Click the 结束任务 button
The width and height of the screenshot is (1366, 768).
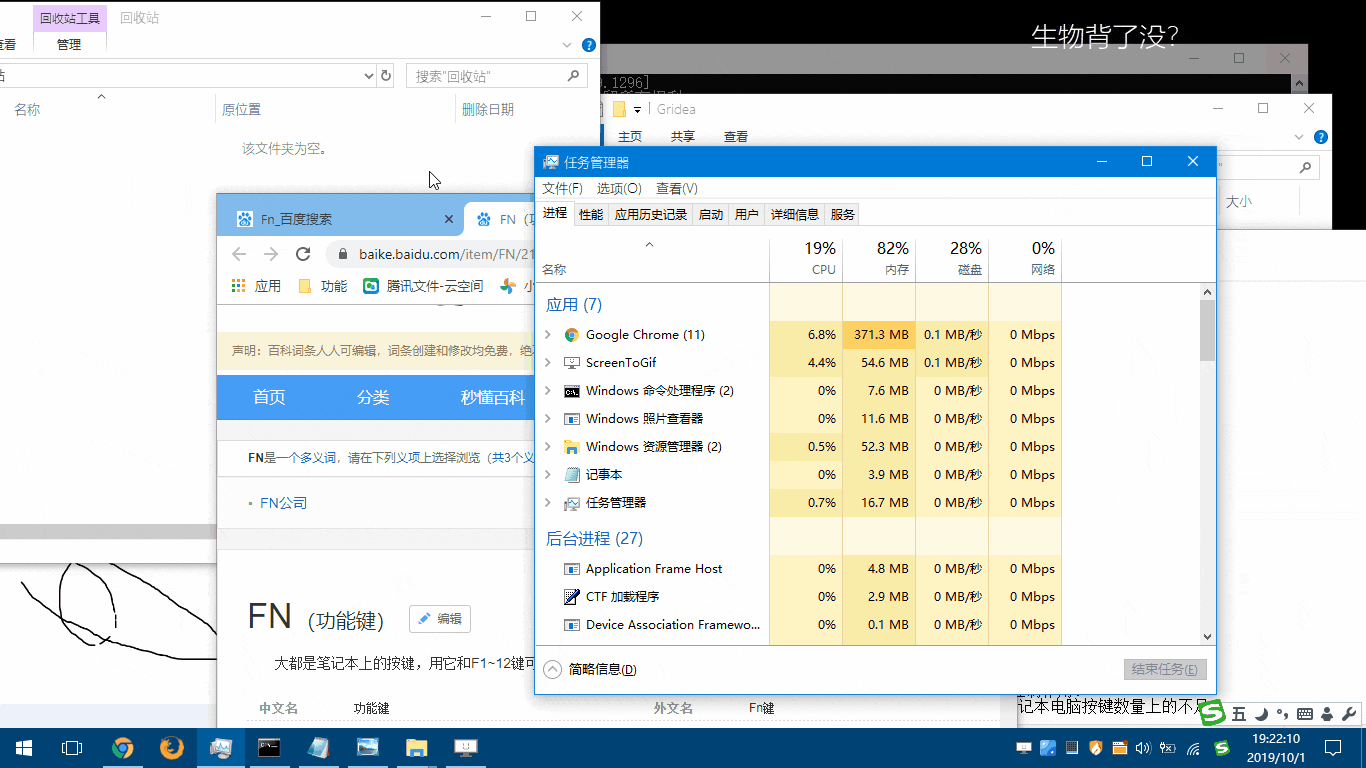pos(1165,670)
